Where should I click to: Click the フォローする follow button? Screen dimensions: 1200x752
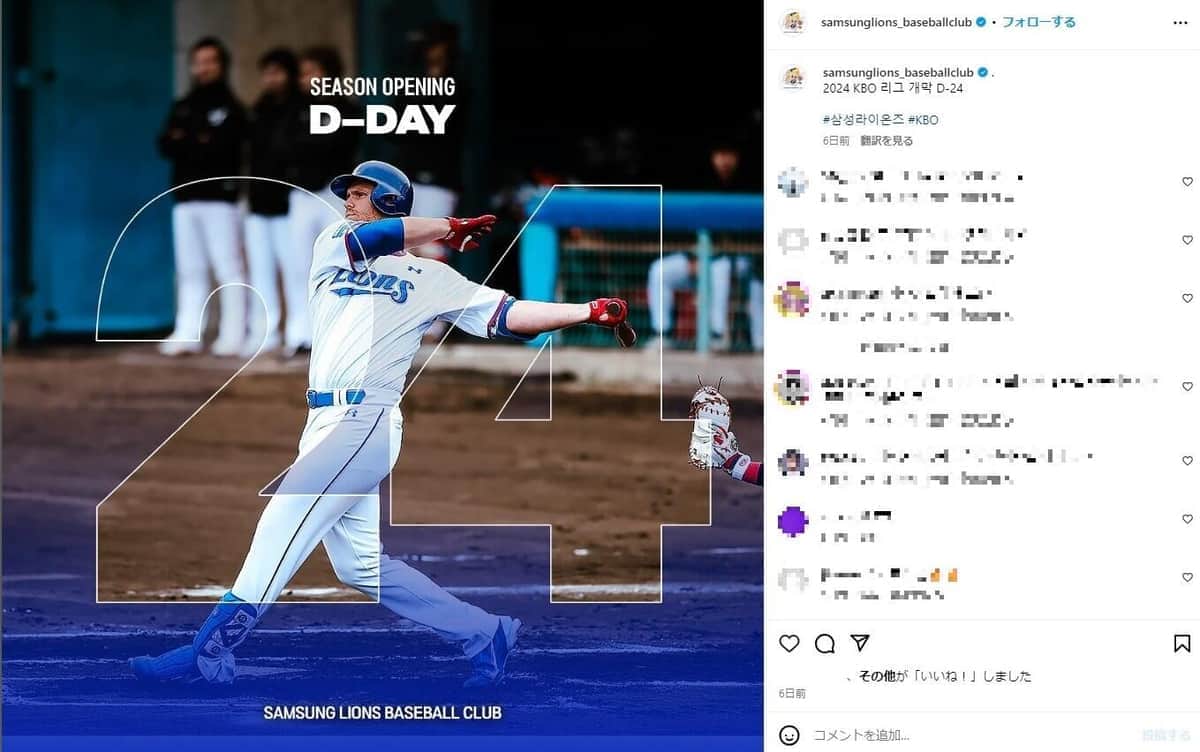coord(1039,22)
